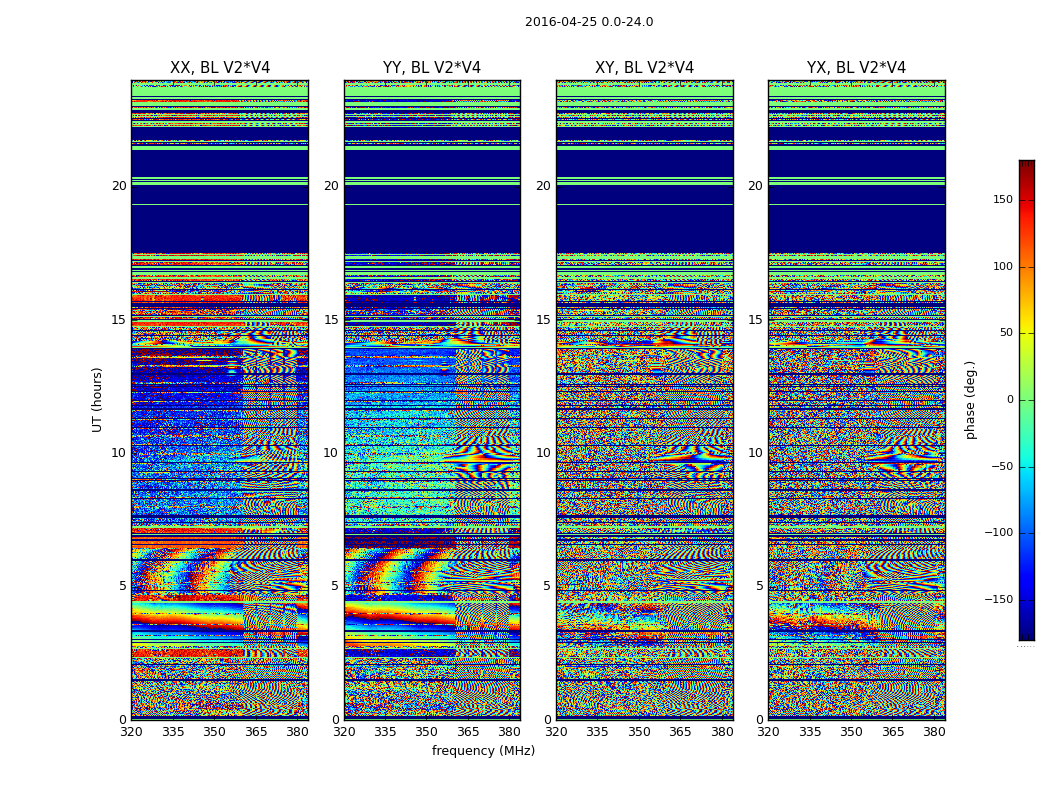Select the XX polarization heatmap panel
This screenshot has height=800, width=1050.
220,400
